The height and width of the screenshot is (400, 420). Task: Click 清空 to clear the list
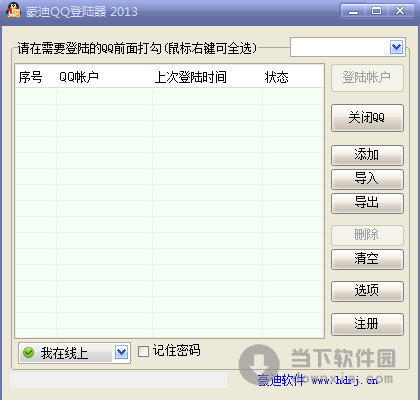(367, 259)
